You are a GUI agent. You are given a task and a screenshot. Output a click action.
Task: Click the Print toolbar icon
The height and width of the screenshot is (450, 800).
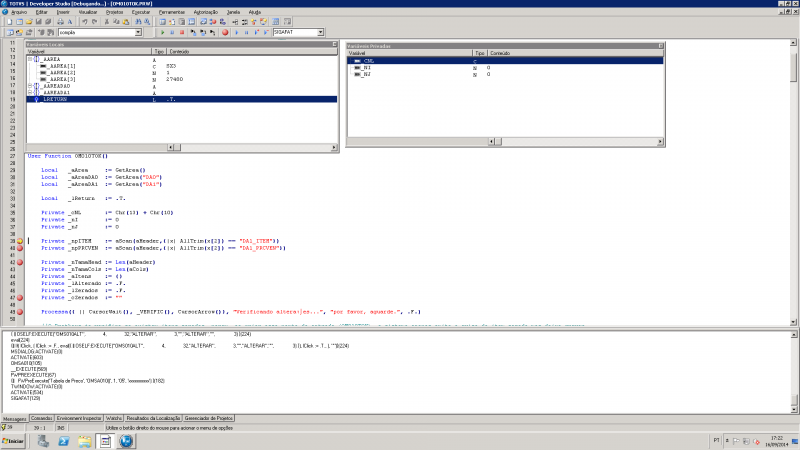(x=60, y=22)
